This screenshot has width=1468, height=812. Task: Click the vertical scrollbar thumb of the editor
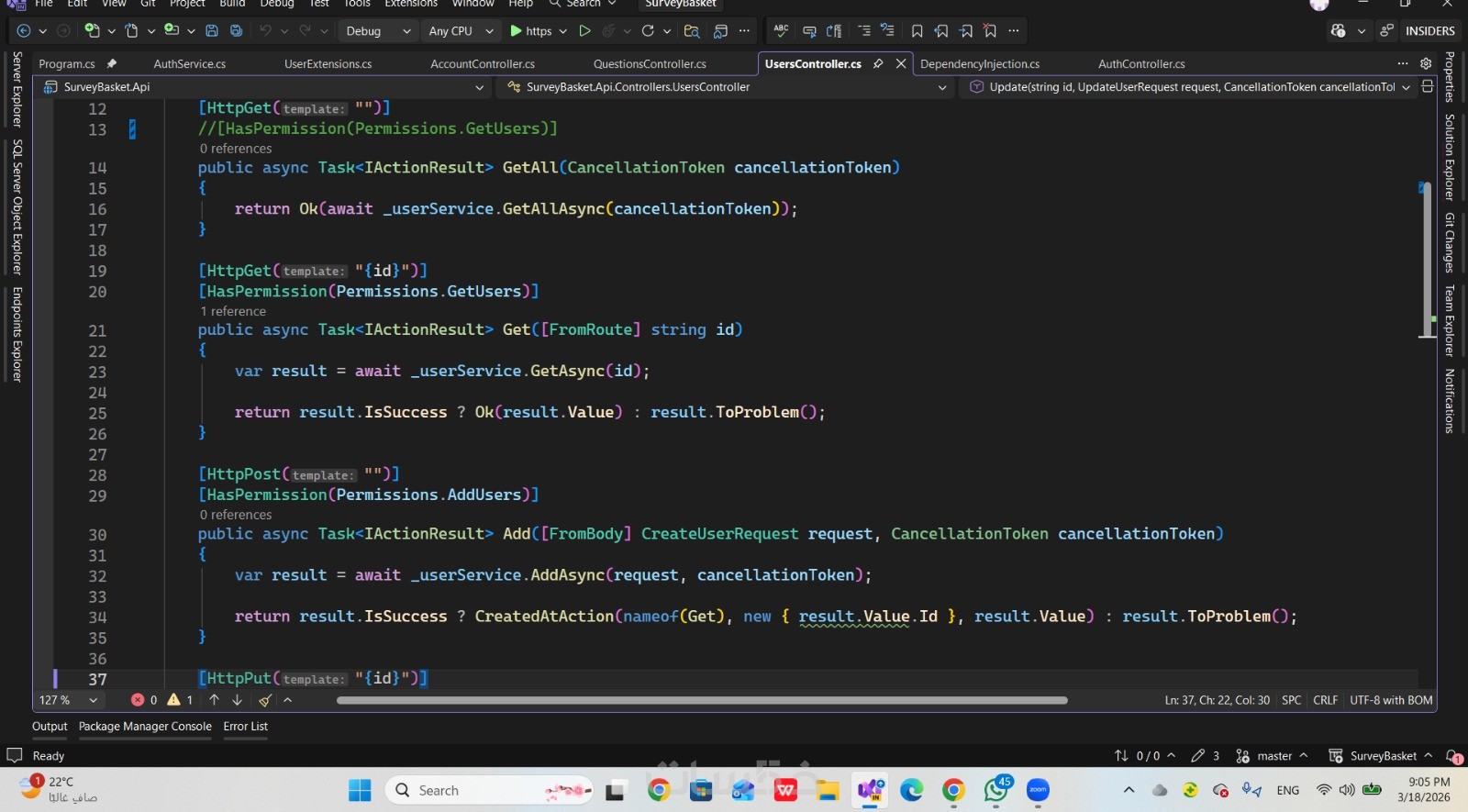(1427, 260)
